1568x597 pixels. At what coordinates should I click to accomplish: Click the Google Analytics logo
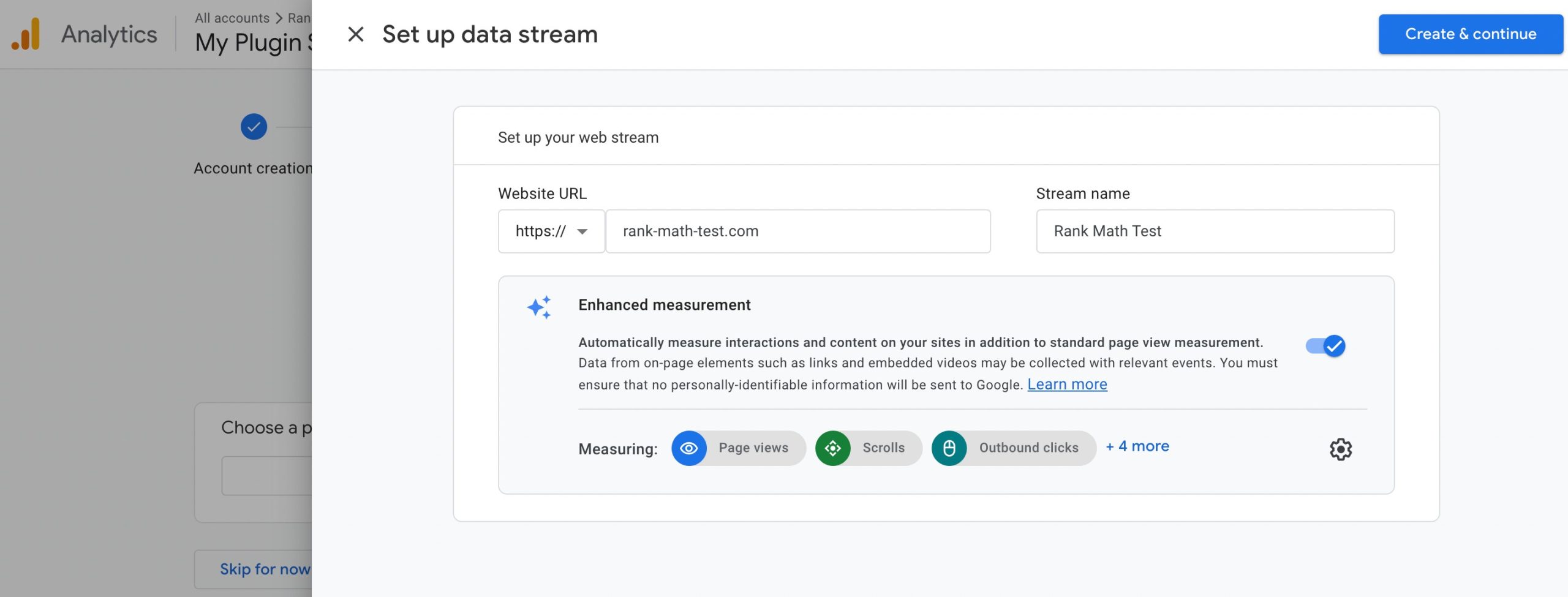pos(26,34)
